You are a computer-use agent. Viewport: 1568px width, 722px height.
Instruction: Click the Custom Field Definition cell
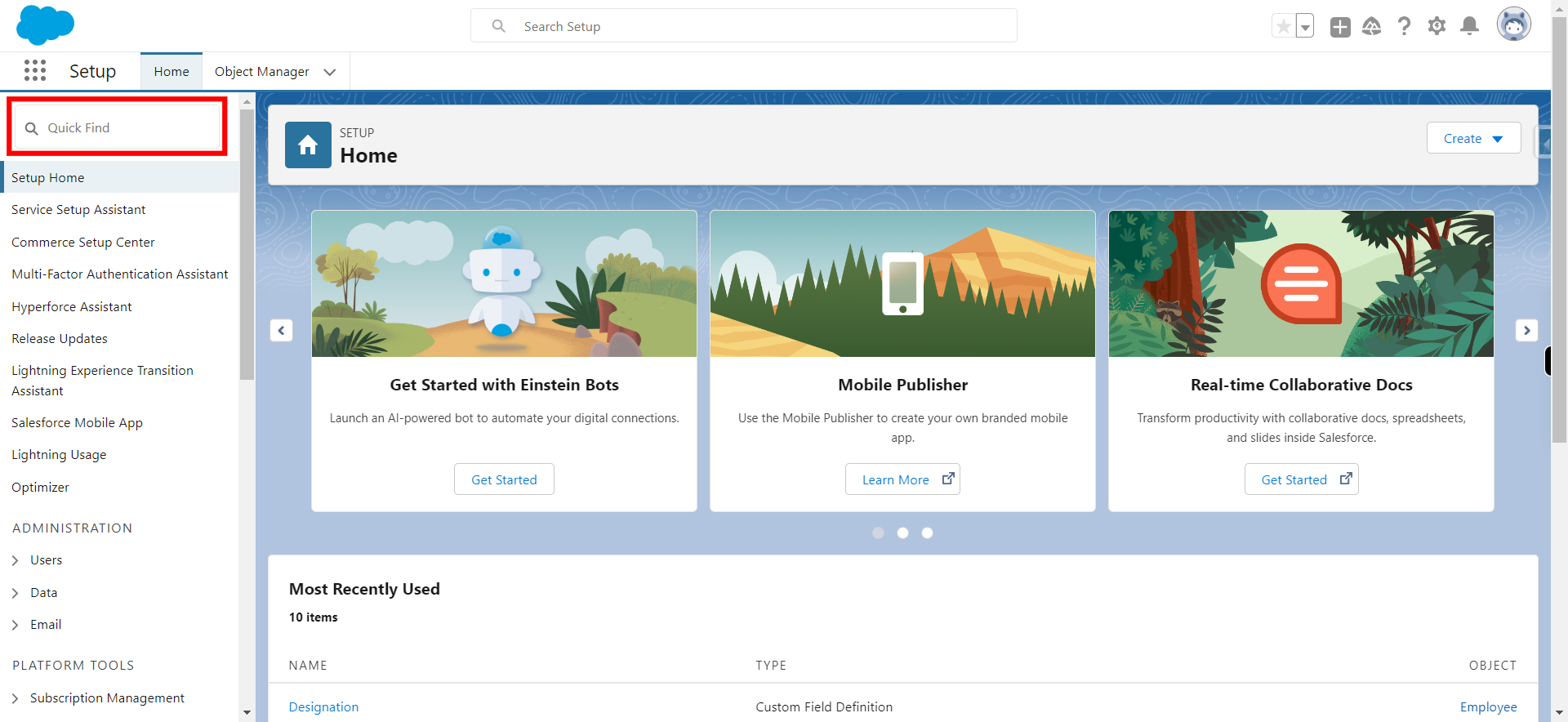click(x=824, y=707)
